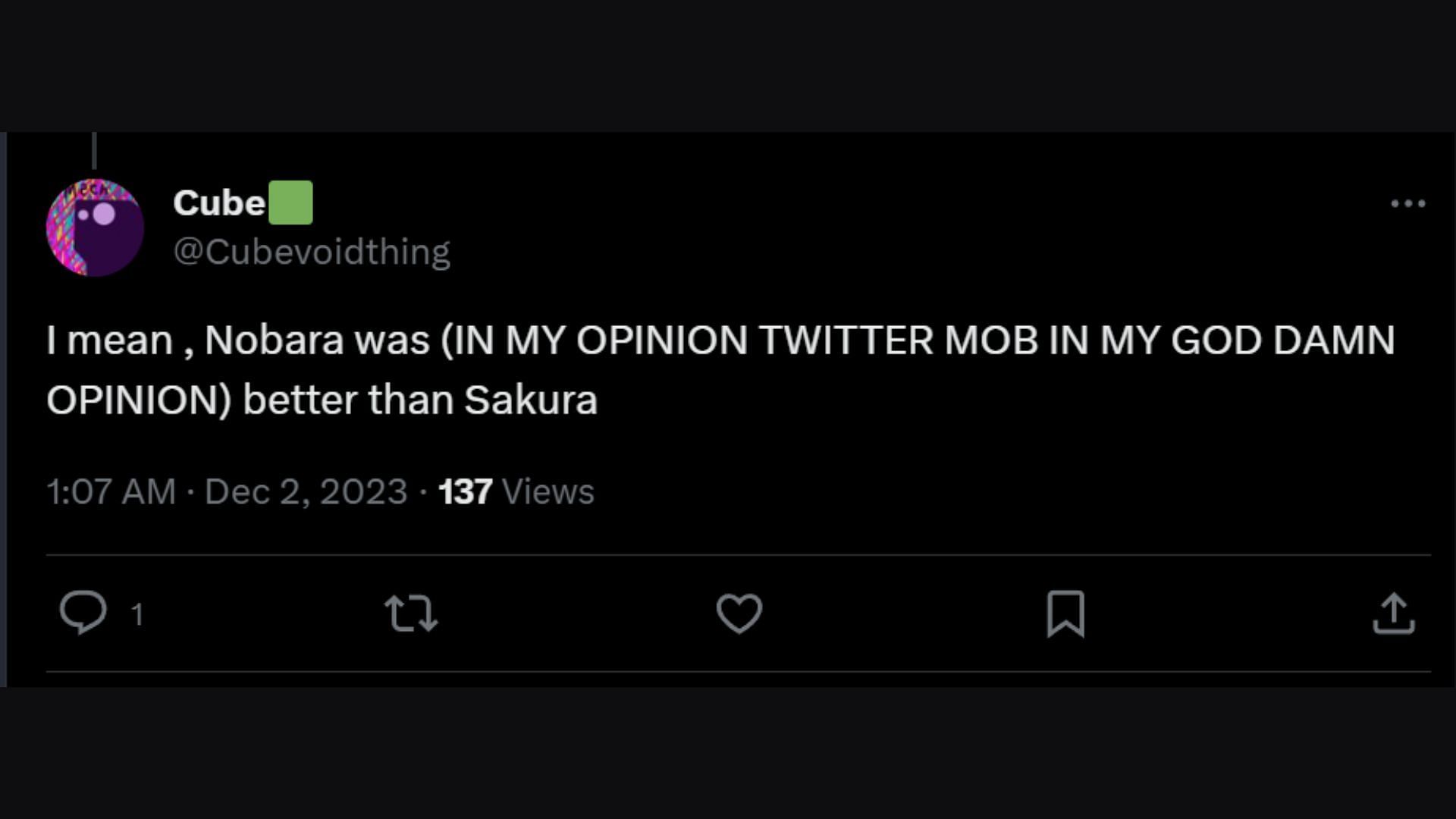Viewport: 1456px width, 819px height.
Task: Click the 1:07 AM timestamp
Action: [x=111, y=491]
